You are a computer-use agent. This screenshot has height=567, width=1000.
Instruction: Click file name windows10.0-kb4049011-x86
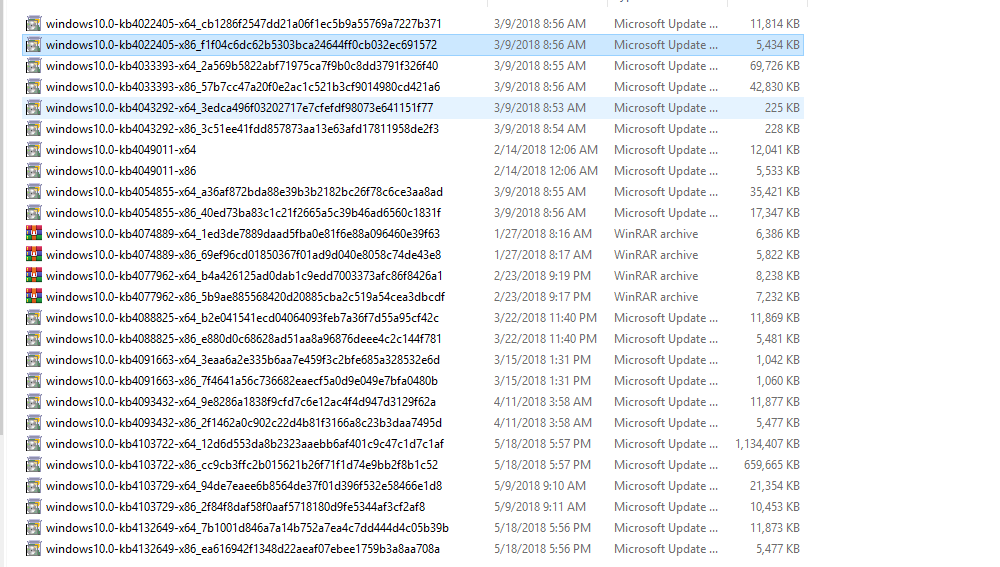[x=121, y=172]
